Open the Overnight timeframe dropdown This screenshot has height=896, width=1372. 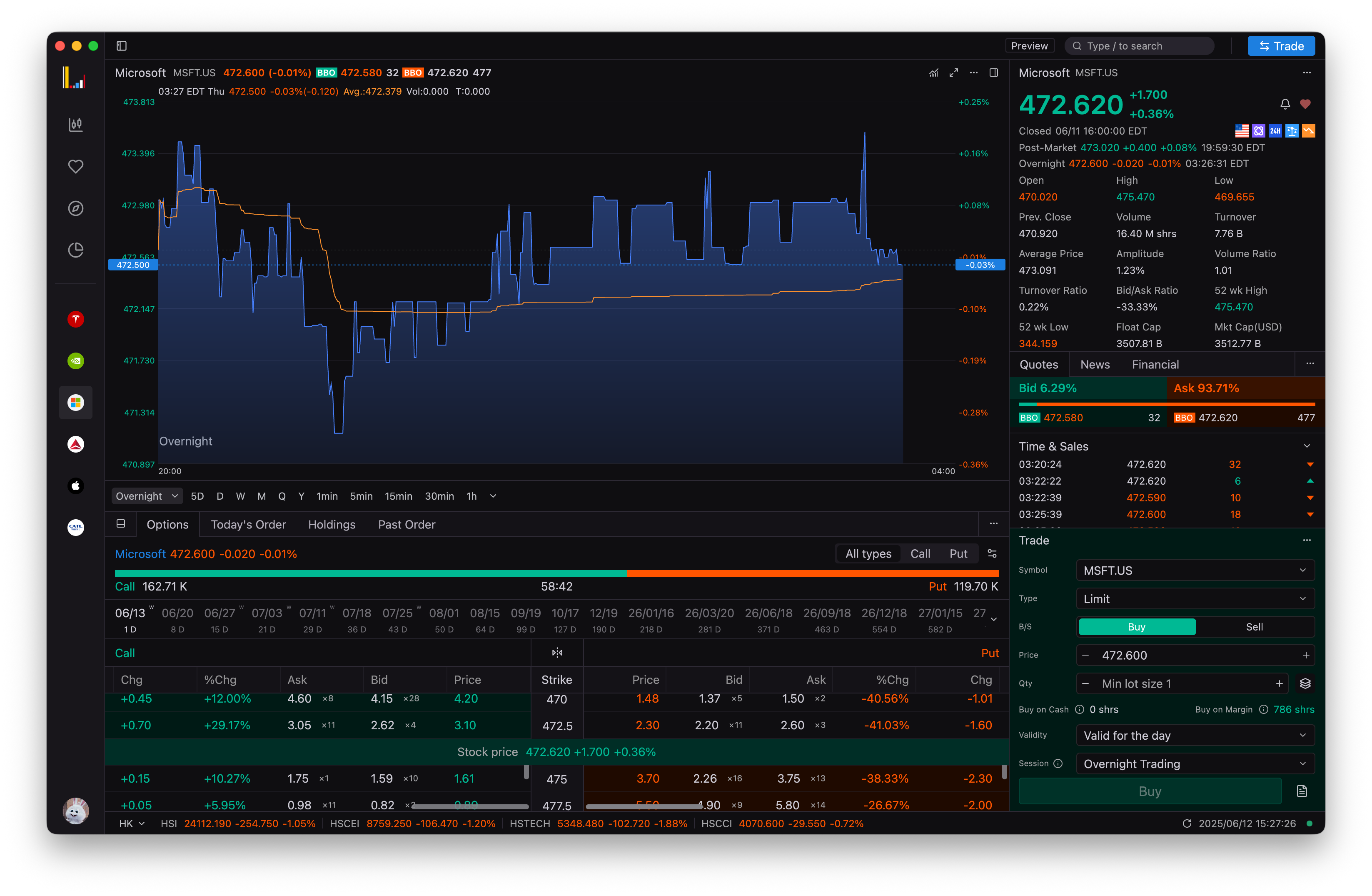click(x=147, y=496)
